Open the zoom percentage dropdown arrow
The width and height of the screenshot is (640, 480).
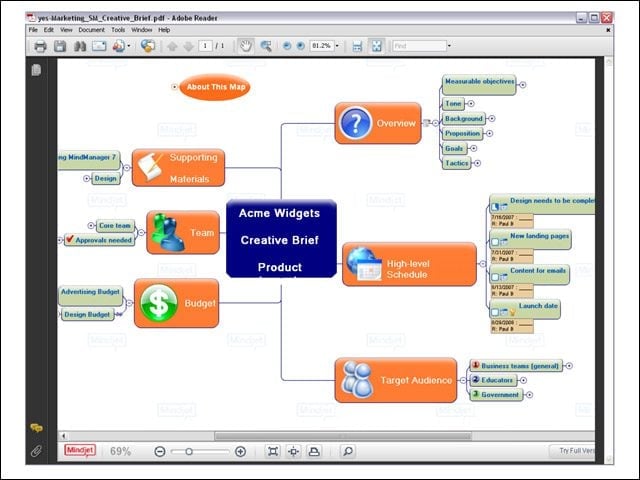coord(337,46)
